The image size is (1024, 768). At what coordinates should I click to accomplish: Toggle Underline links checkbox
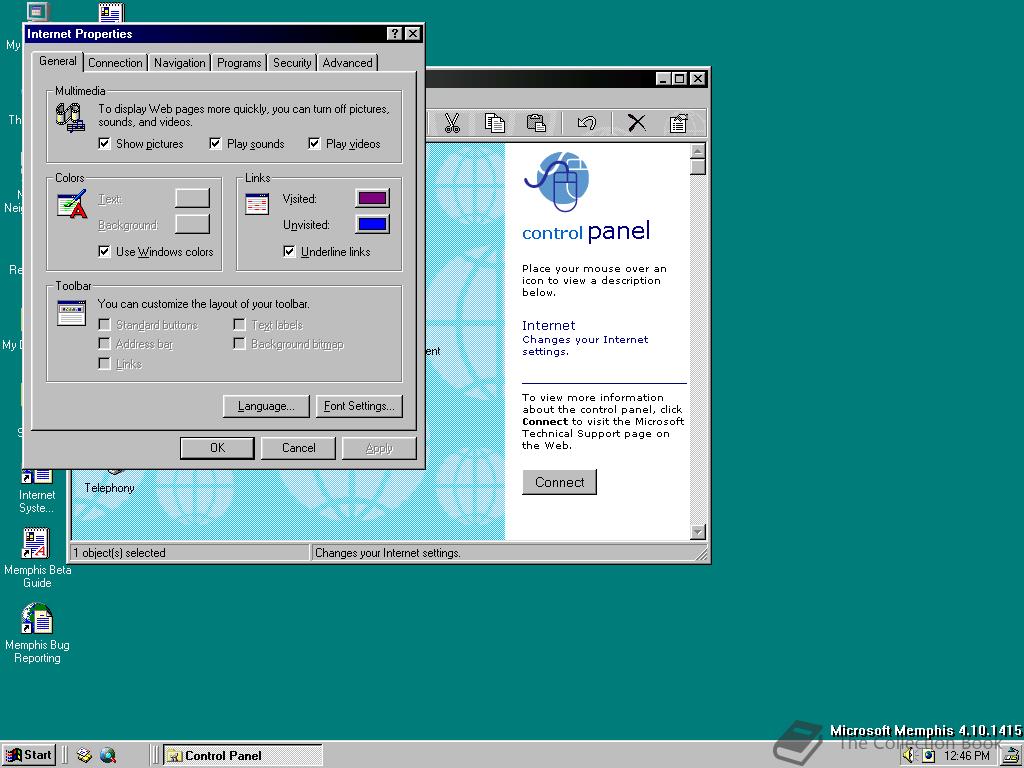(289, 251)
